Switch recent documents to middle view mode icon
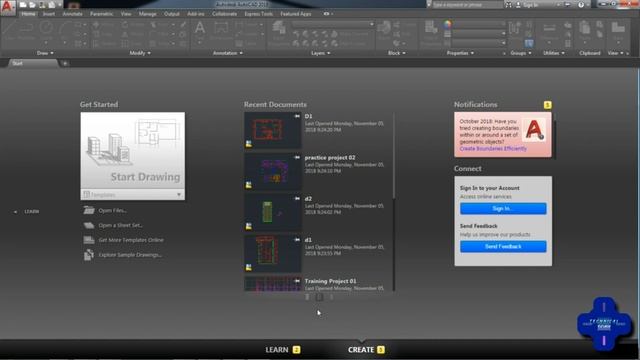This screenshot has width=640, height=360. coord(320,297)
